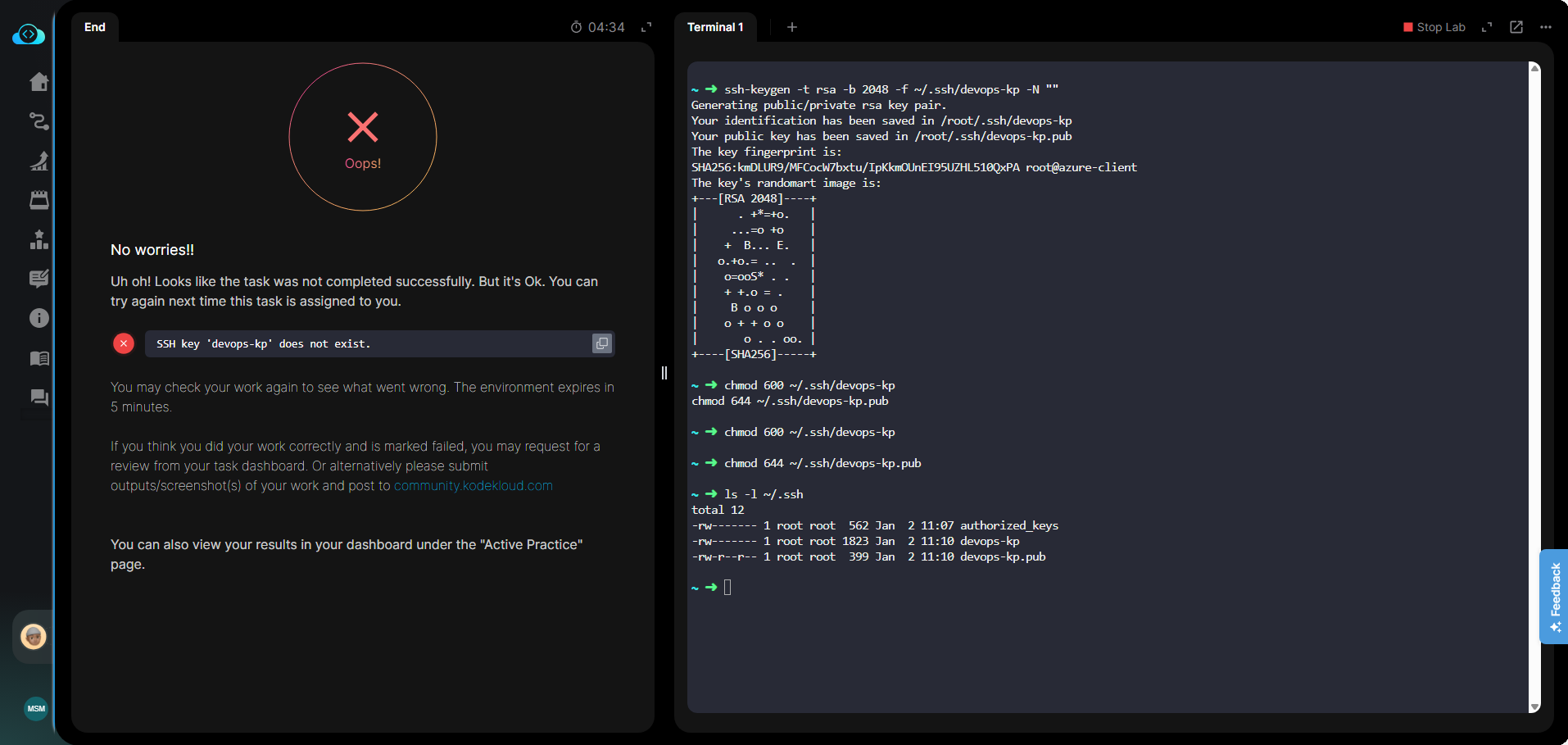Expand the terminal panel to fullscreen
Viewport: 1568px width, 745px height.
coord(1487,27)
